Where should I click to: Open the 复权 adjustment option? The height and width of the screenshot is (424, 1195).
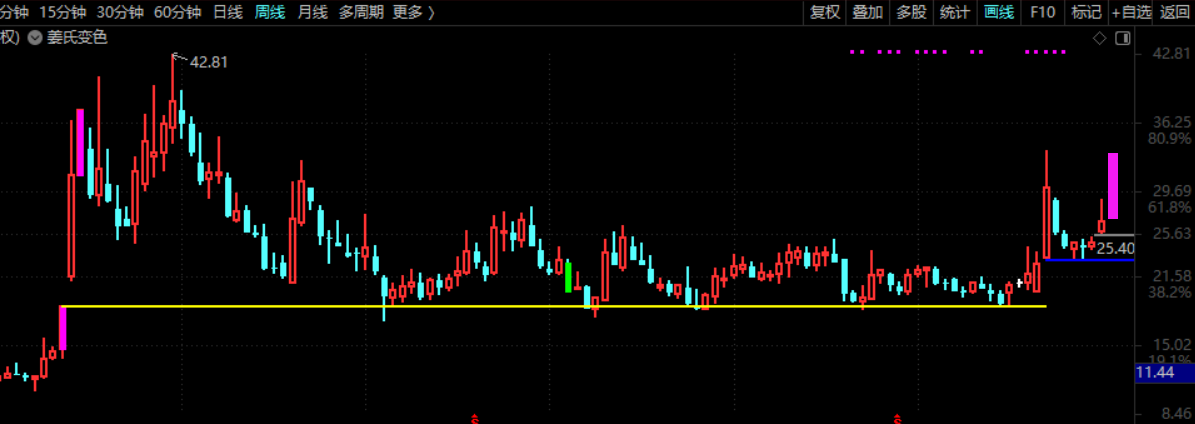point(825,11)
